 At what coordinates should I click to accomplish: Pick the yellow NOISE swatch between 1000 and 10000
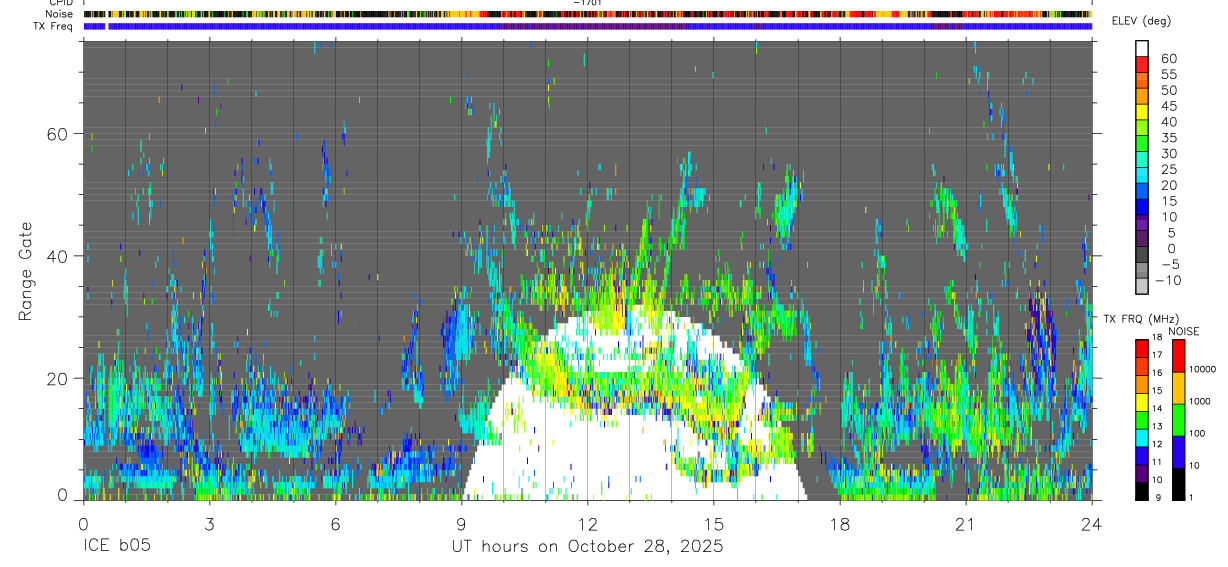coord(1179,388)
